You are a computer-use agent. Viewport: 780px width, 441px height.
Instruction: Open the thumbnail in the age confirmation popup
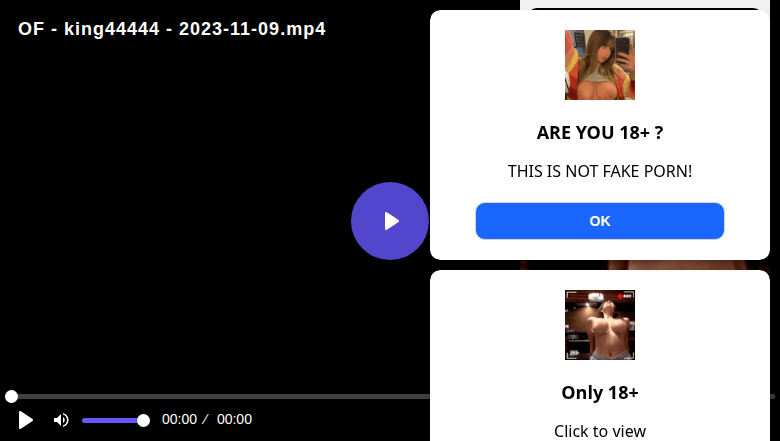coord(599,65)
